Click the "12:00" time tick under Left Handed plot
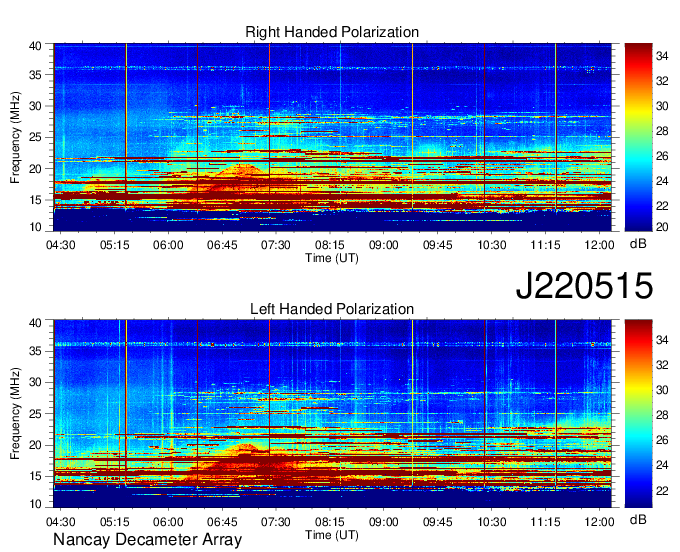The image size is (680, 552). [x=599, y=522]
